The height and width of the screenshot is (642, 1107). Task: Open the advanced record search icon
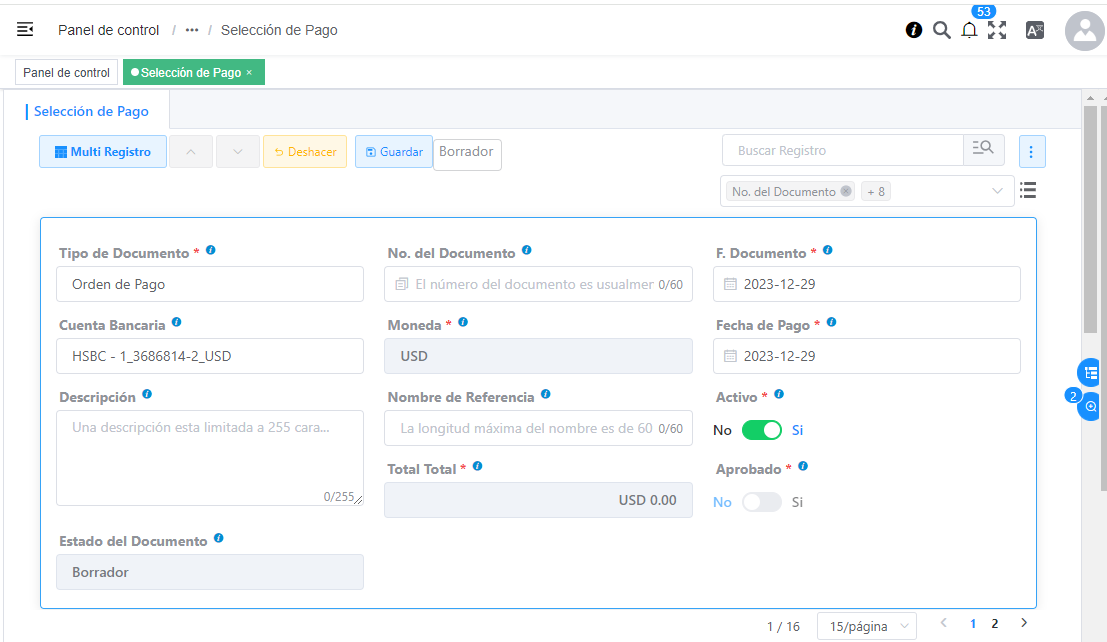(984, 150)
